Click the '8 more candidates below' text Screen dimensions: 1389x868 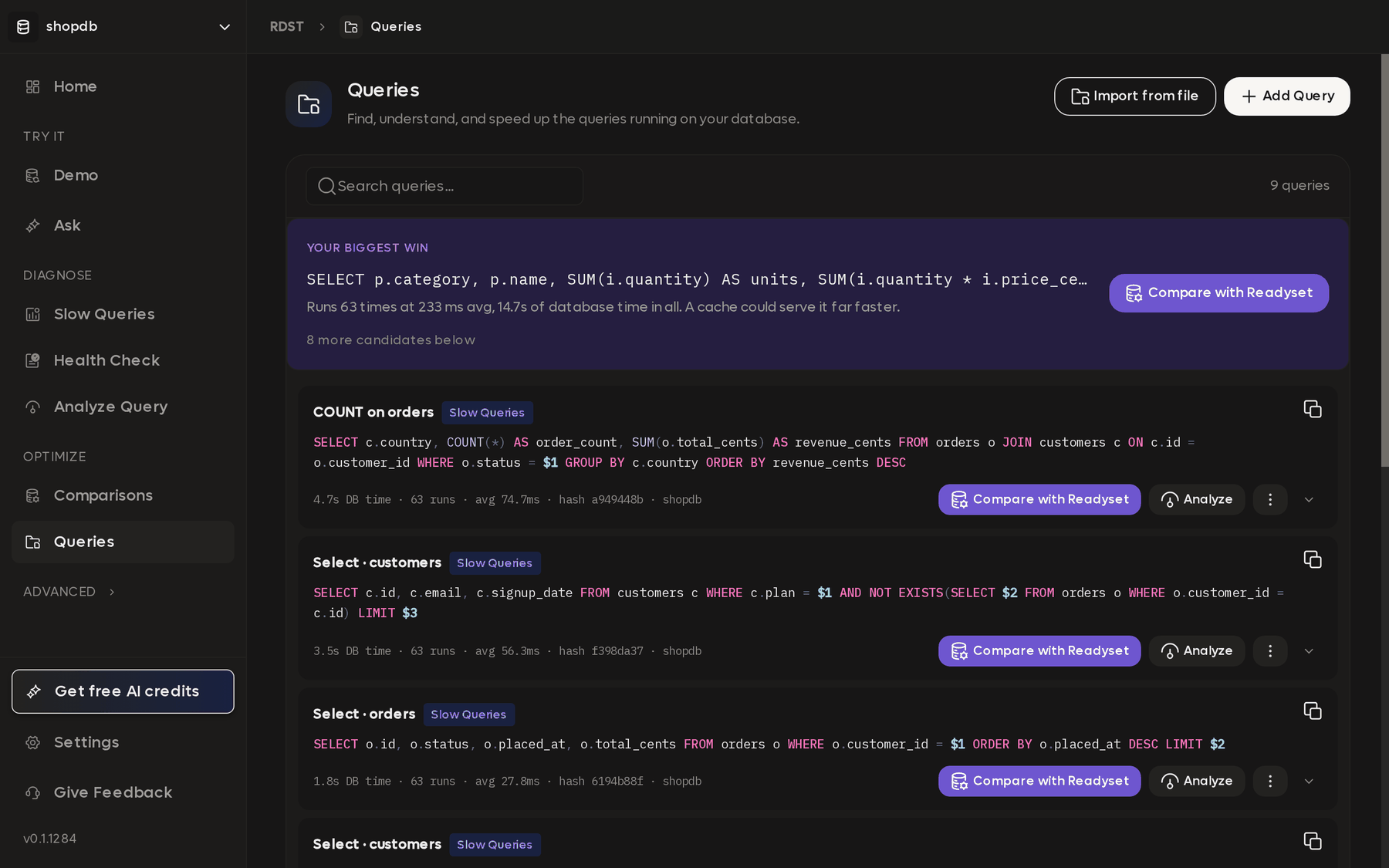(x=390, y=340)
